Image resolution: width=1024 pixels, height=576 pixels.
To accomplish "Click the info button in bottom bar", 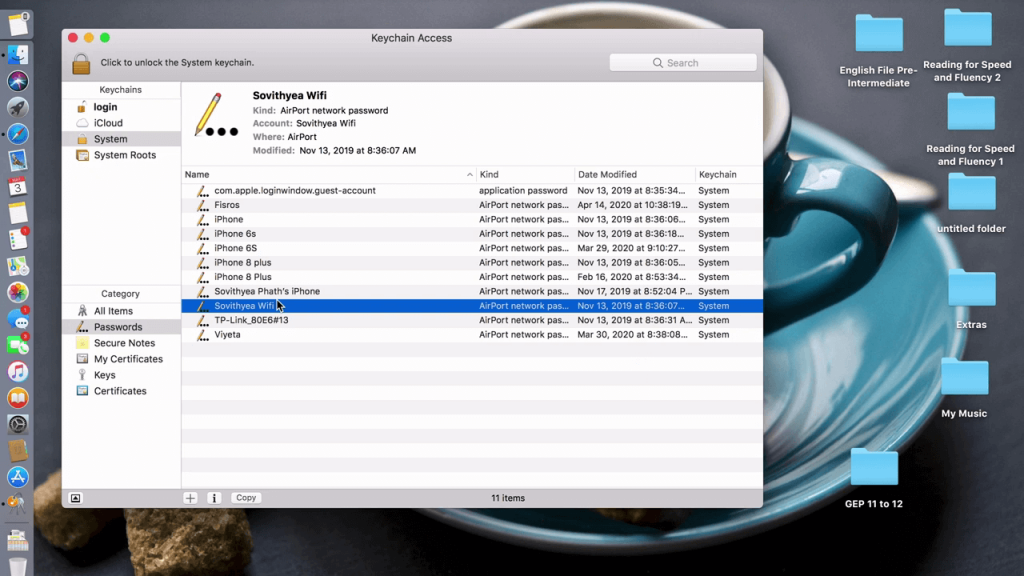I will (x=214, y=498).
